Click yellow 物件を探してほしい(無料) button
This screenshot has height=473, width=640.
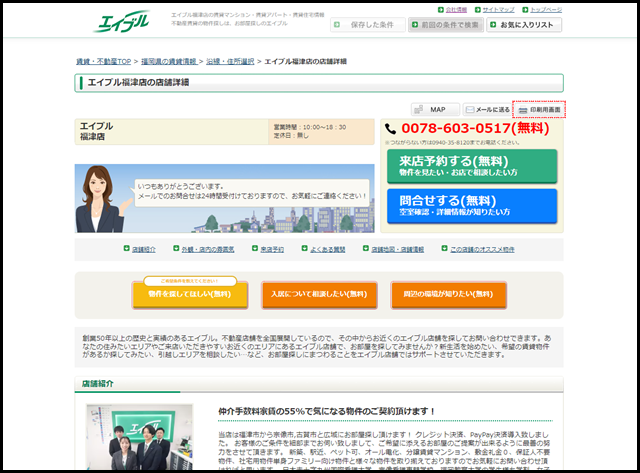coord(190,294)
